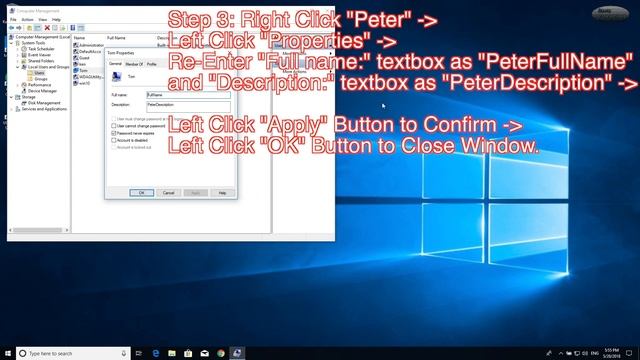Screen dimensions: 640x360
Task: Switch to the Profile tab
Action: tap(151, 64)
